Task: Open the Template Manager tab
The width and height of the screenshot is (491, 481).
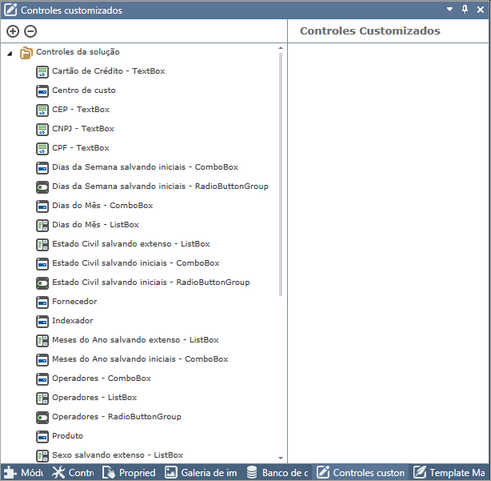Action: (x=449, y=472)
